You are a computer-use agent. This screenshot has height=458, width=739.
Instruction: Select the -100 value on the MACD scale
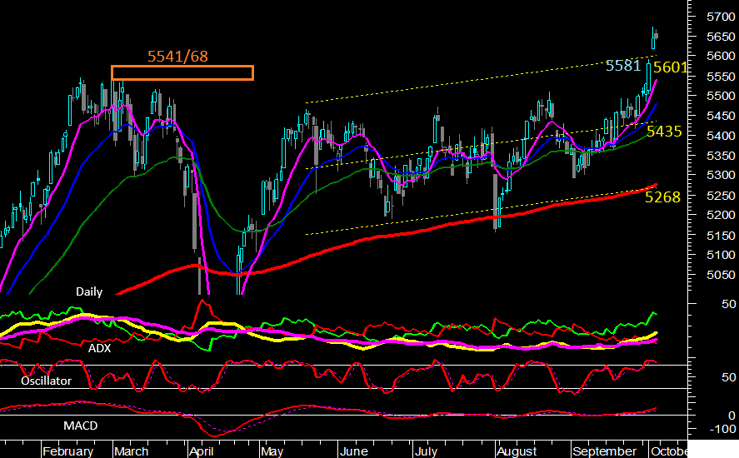click(x=712, y=430)
